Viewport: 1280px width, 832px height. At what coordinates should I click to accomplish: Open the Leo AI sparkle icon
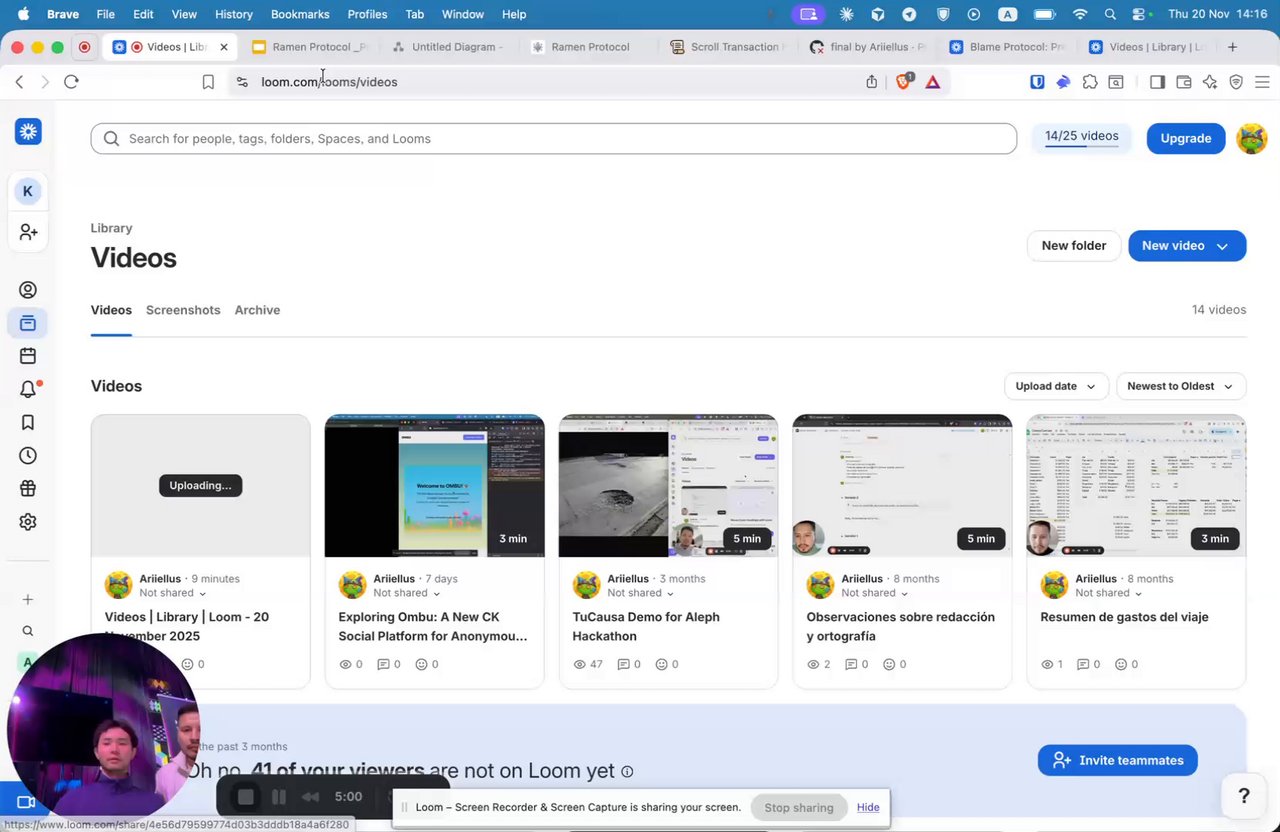point(1210,82)
